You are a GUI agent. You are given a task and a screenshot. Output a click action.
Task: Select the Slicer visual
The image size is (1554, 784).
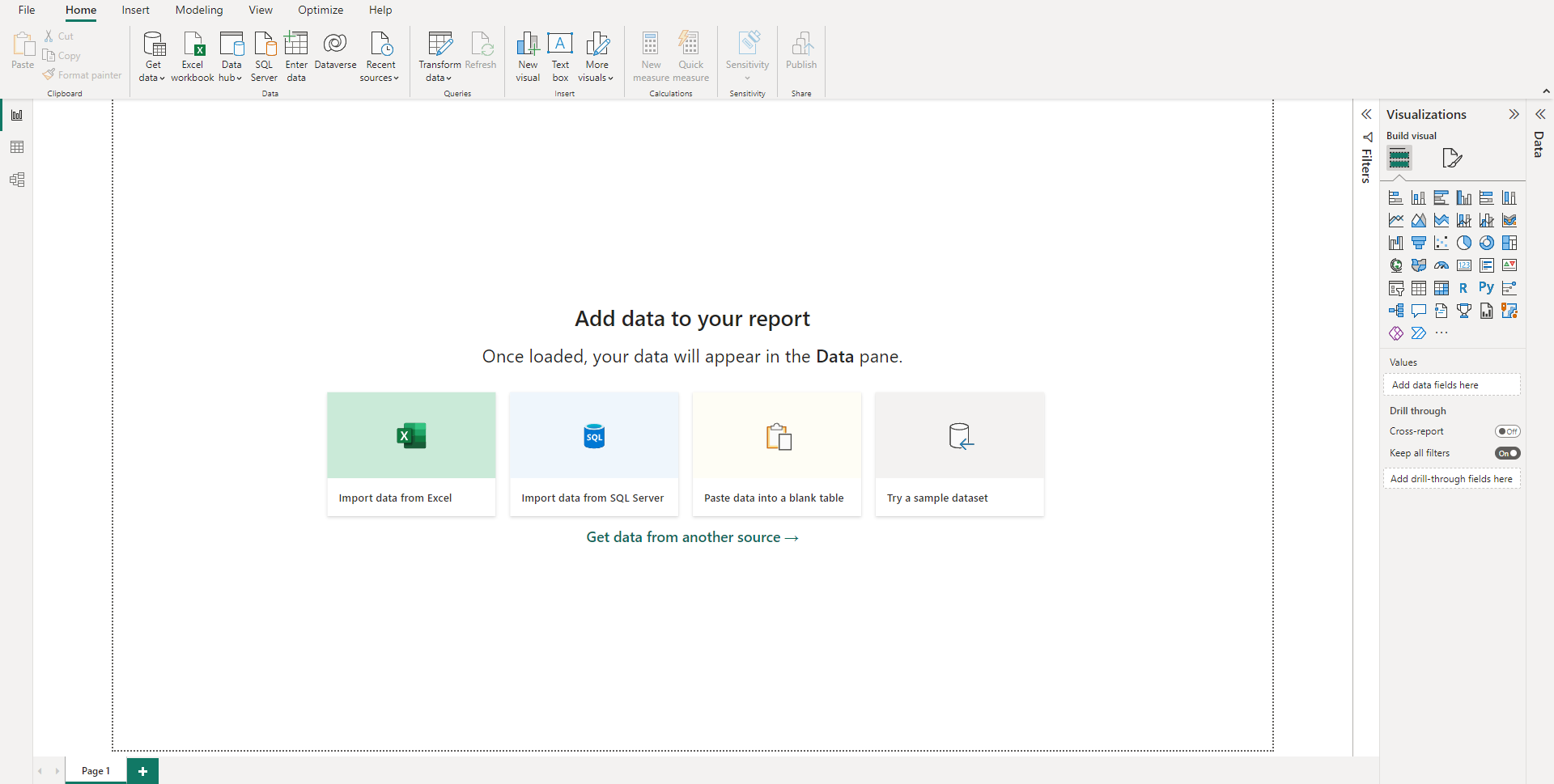[x=1396, y=288]
